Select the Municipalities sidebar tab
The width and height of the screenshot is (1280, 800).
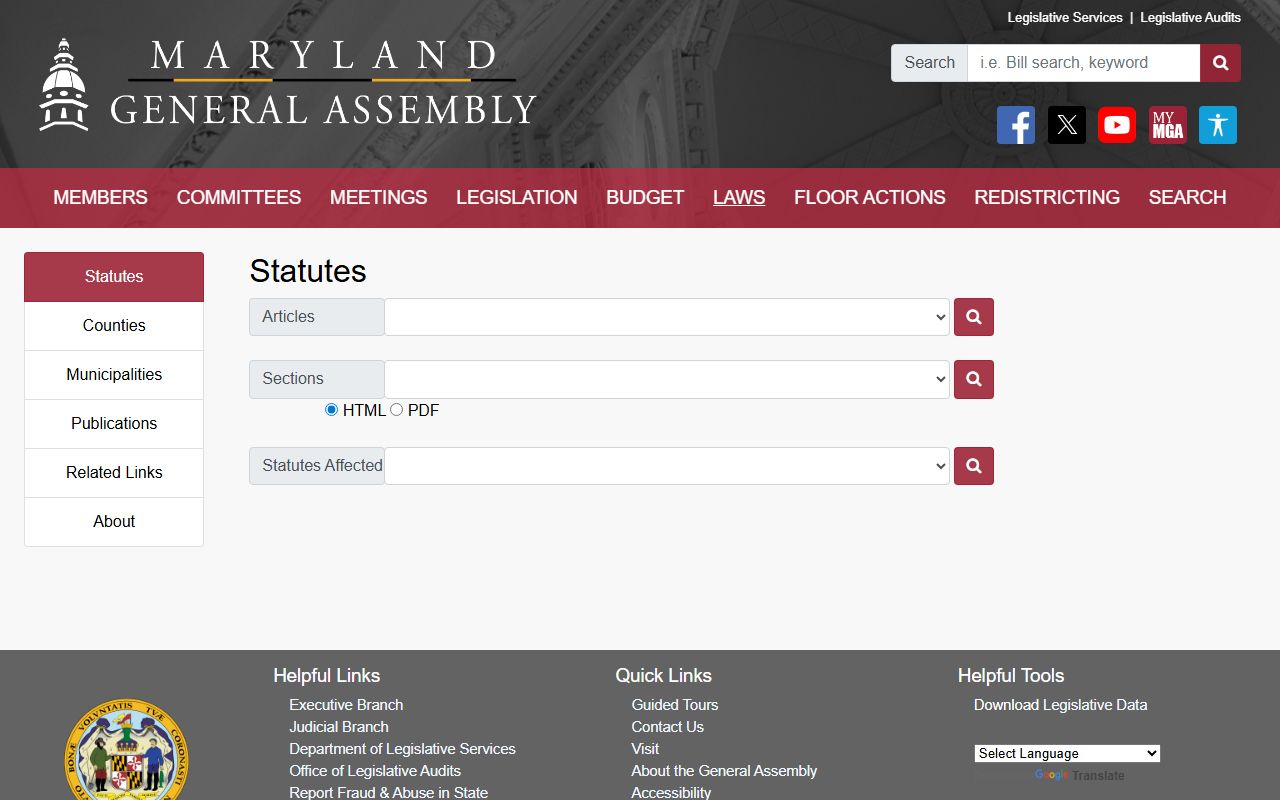114,375
